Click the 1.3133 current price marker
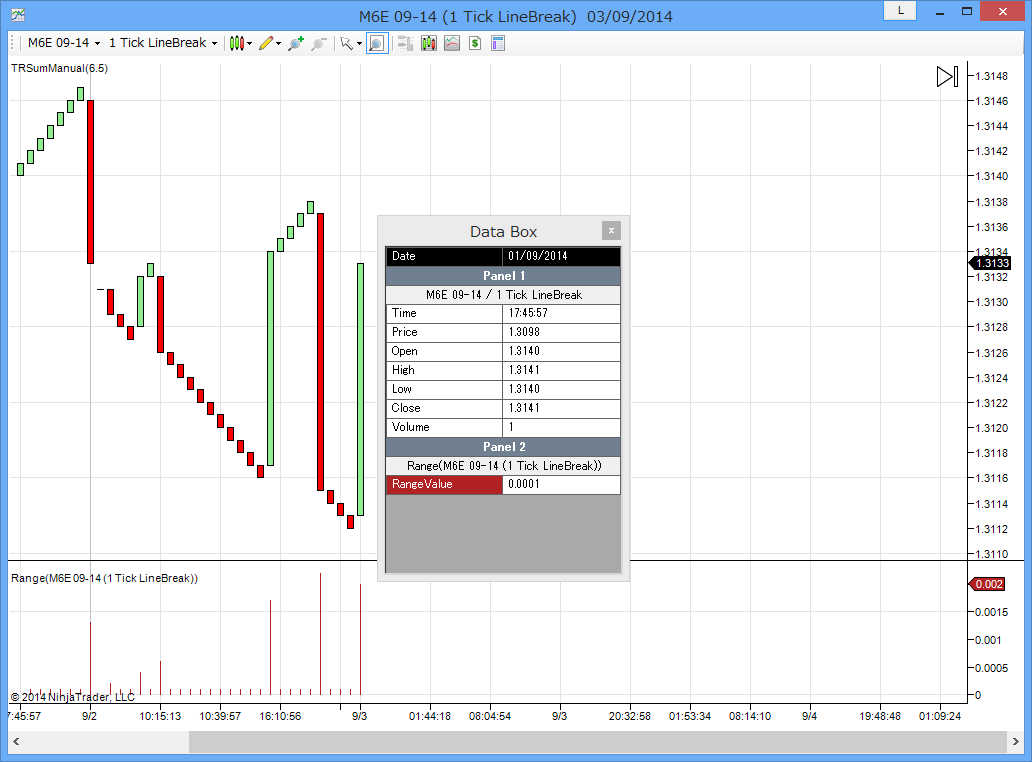Viewport: 1032px width, 762px height. coord(991,263)
